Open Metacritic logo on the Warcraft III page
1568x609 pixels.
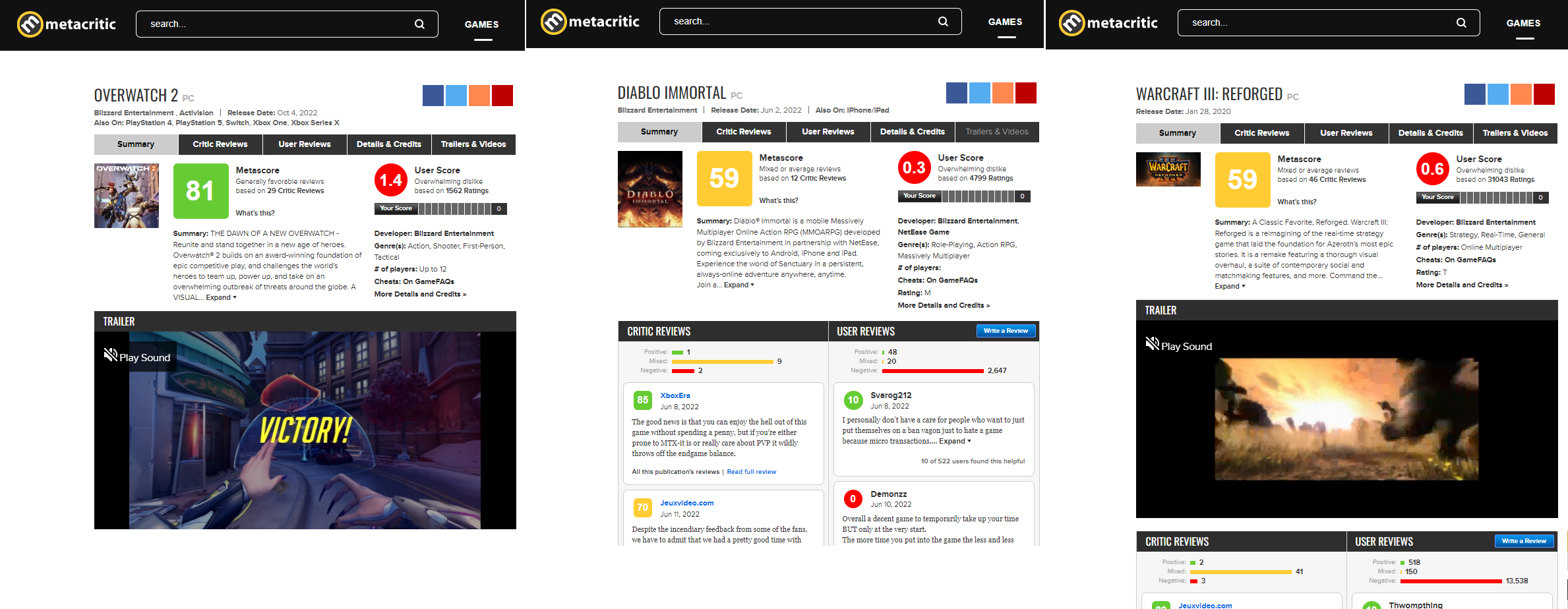1108,23
